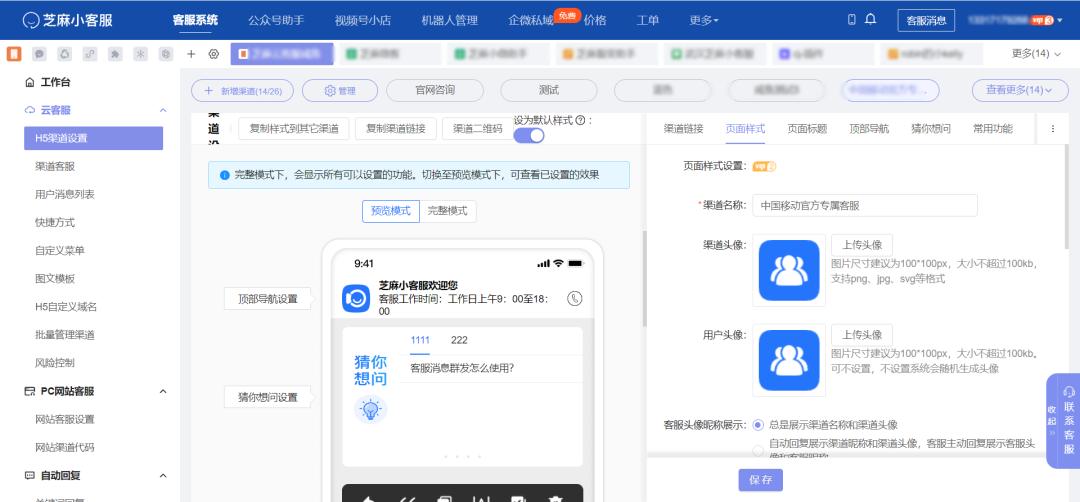Screen dimensions: 1080x502
Task: Click the asterisk toolbar icon
Action: pyautogui.click(x=141, y=54)
